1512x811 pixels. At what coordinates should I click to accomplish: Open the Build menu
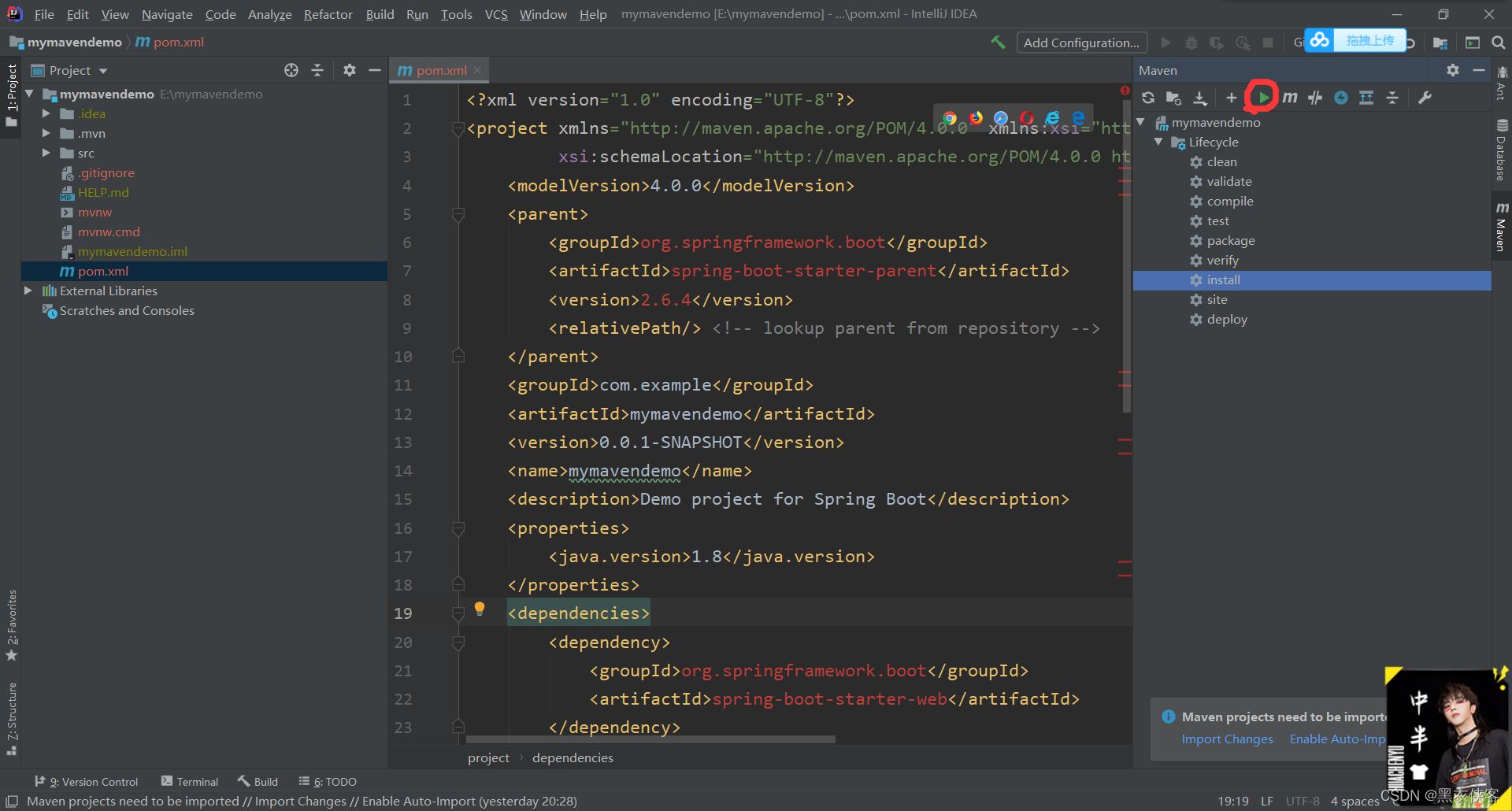[x=380, y=14]
